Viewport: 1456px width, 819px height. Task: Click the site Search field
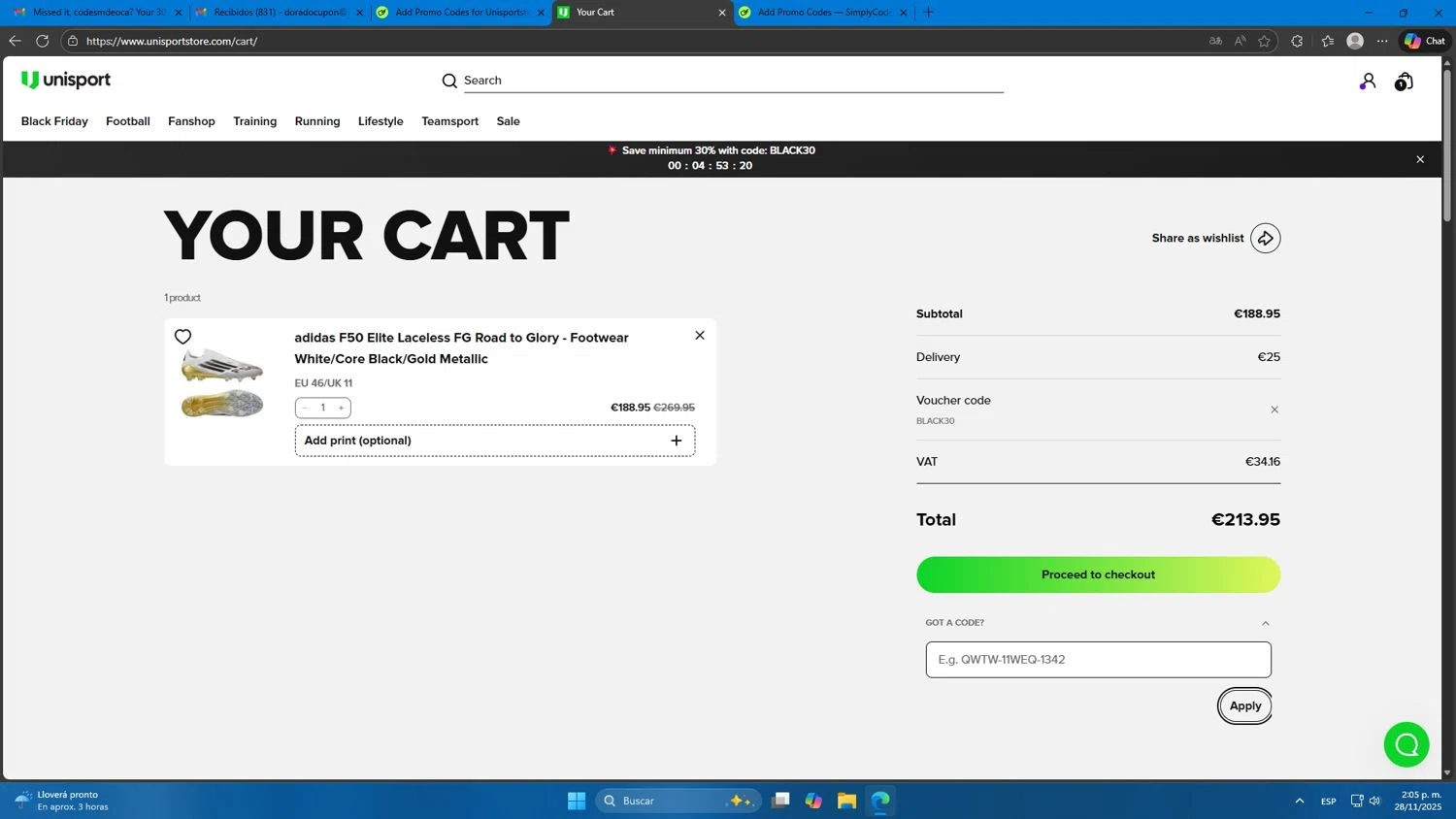pyautogui.click(x=733, y=81)
